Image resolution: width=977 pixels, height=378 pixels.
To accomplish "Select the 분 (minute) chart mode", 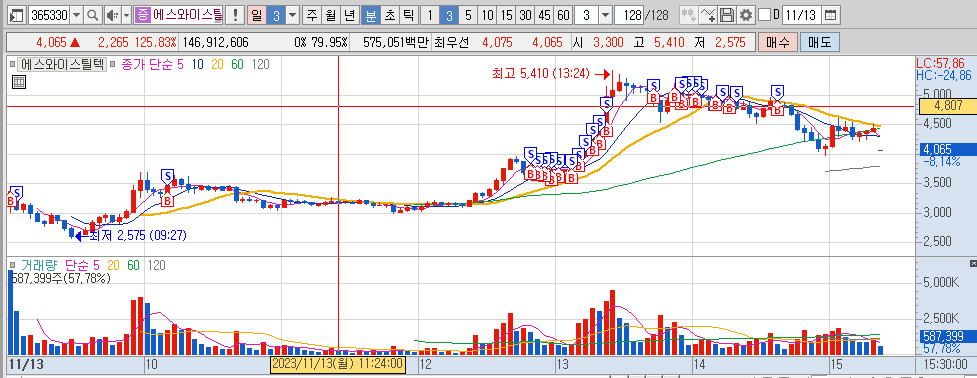I will (371, 15).
